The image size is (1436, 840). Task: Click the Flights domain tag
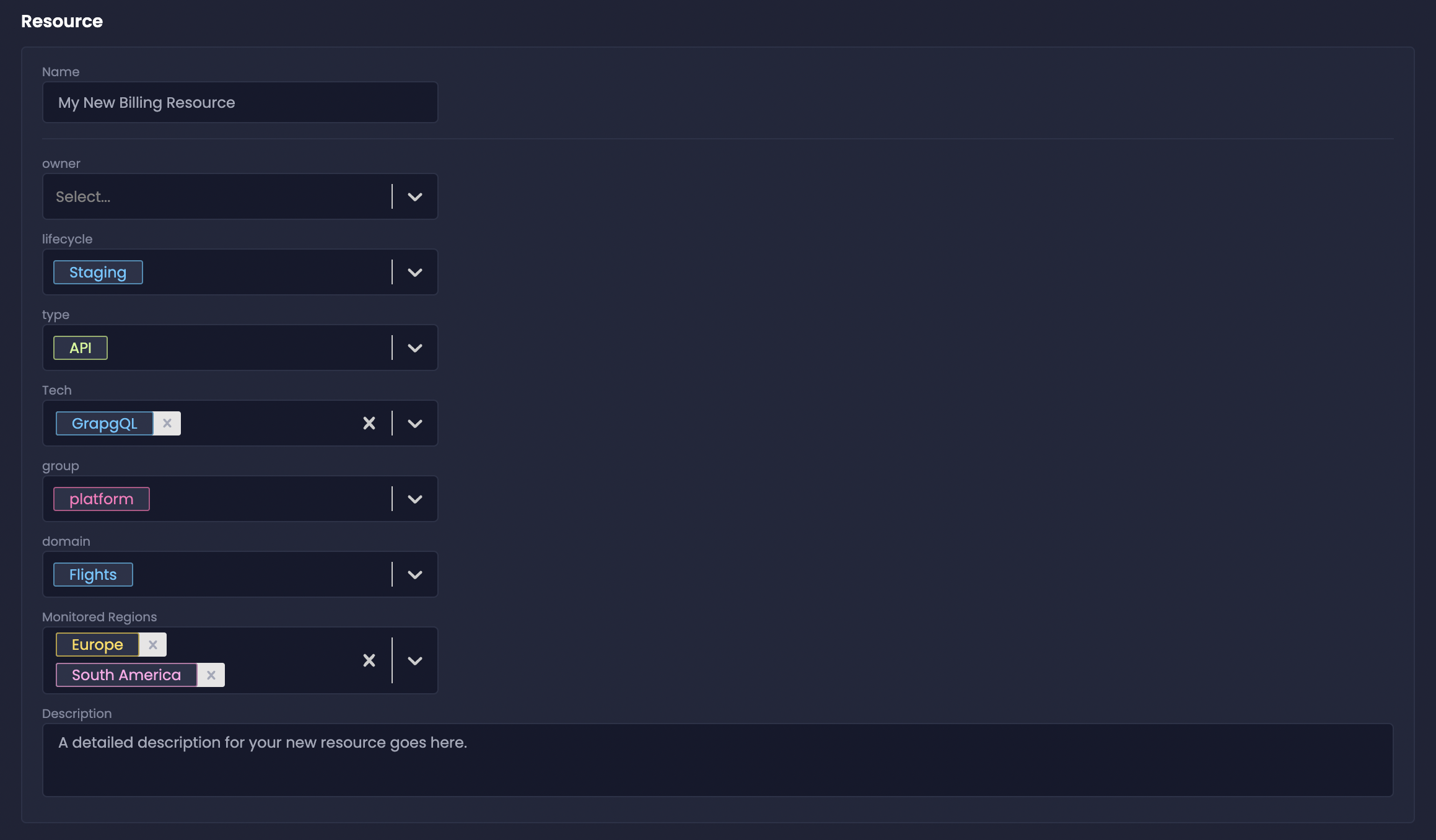(x=93, y=574)
